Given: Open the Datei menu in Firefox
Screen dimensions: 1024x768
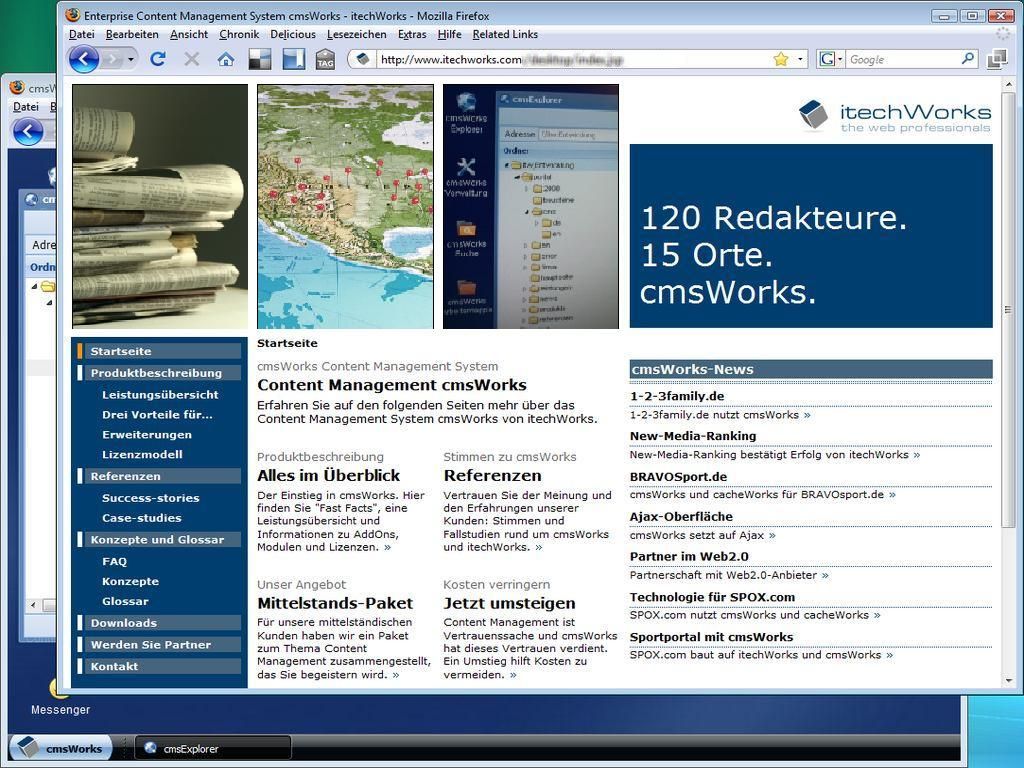Looking at the screenshot, I should [x=82, y=35].
